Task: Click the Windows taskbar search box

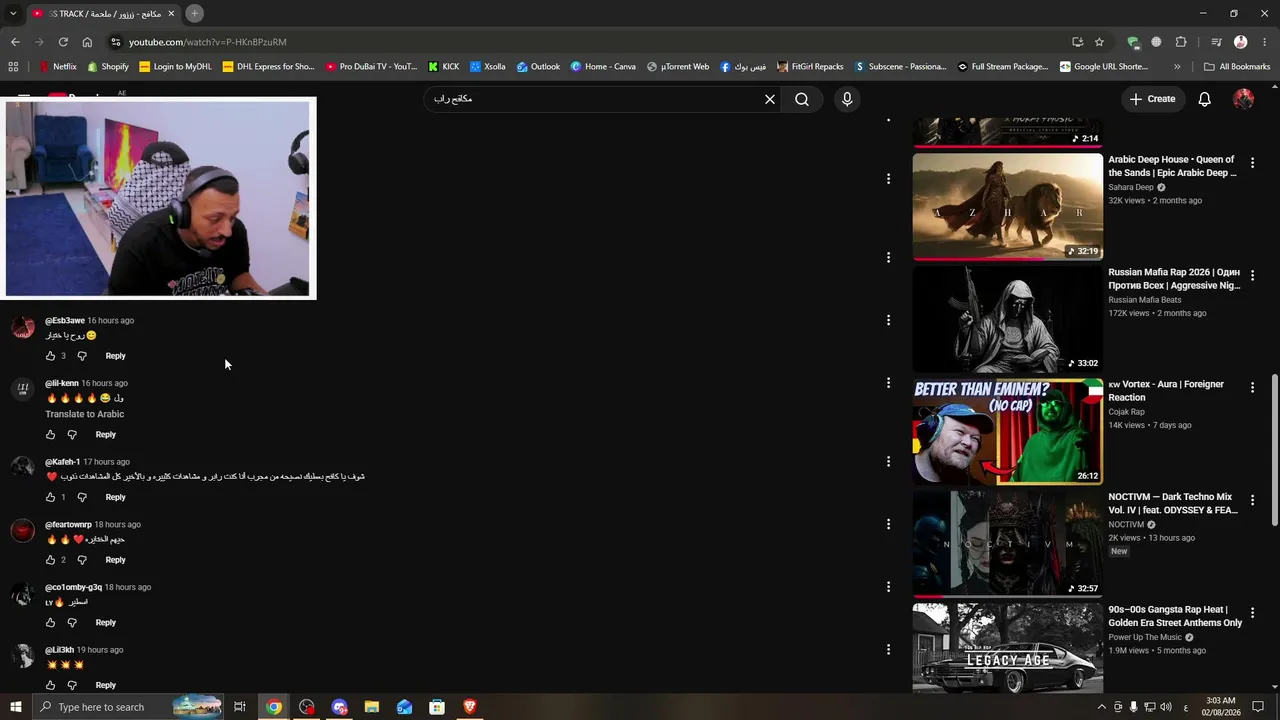Action: point(127,707)
